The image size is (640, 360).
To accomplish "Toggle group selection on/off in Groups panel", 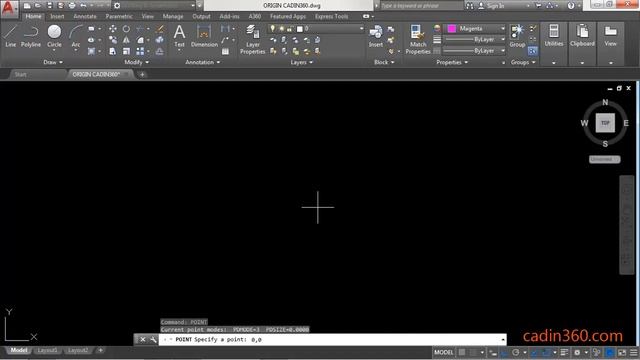I will point(533,51).
